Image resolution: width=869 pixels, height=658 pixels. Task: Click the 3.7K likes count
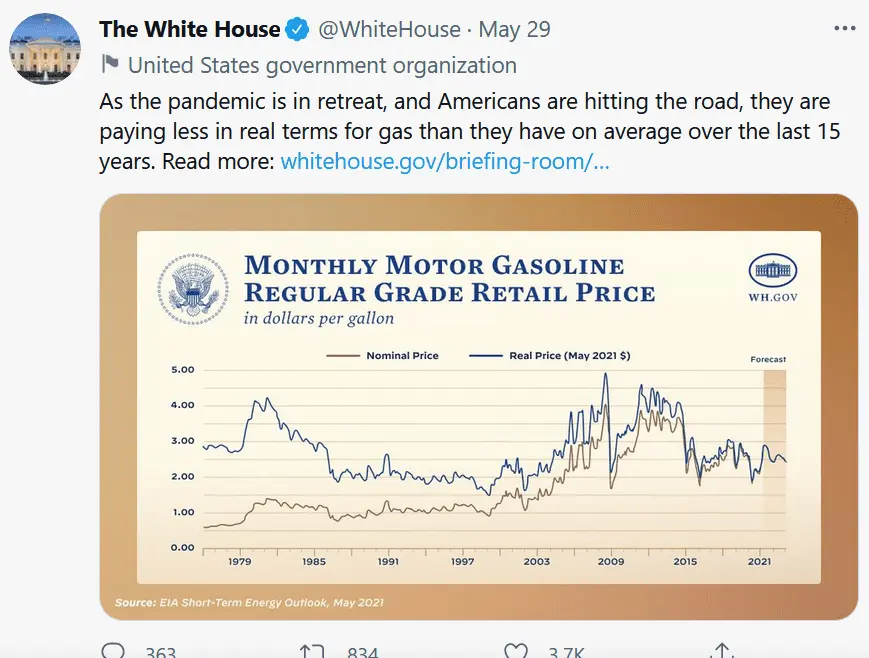(564, 653)
